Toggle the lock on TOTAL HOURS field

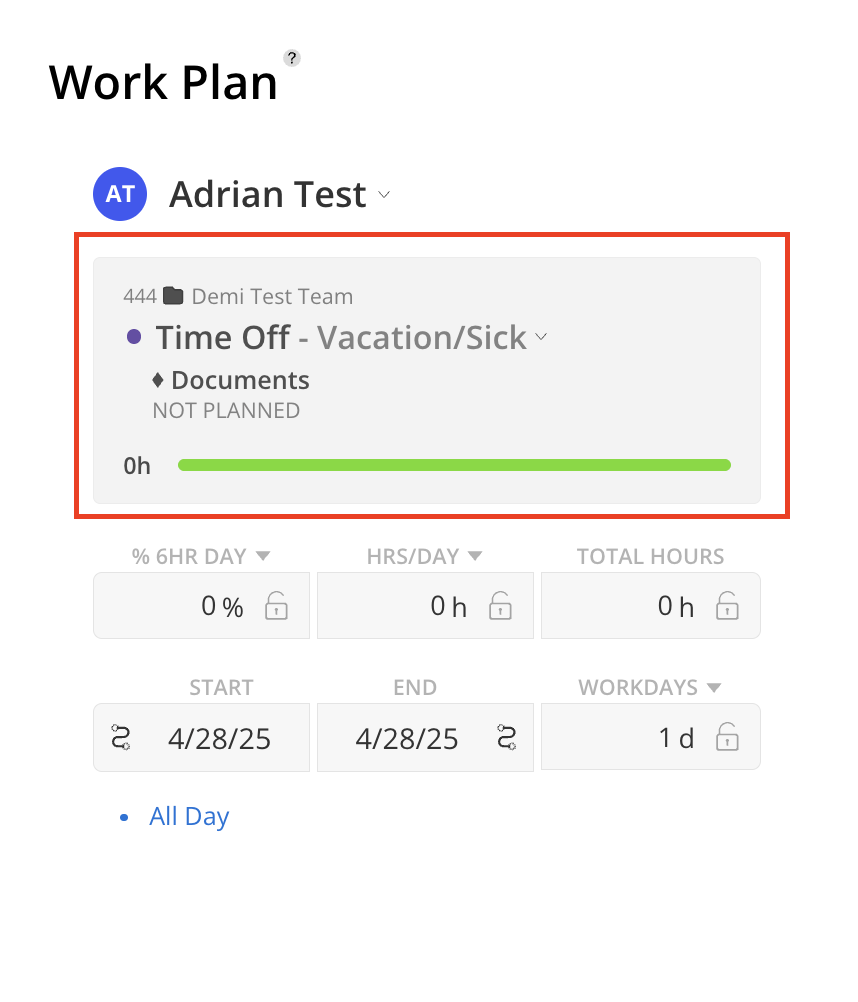(727, 606)
